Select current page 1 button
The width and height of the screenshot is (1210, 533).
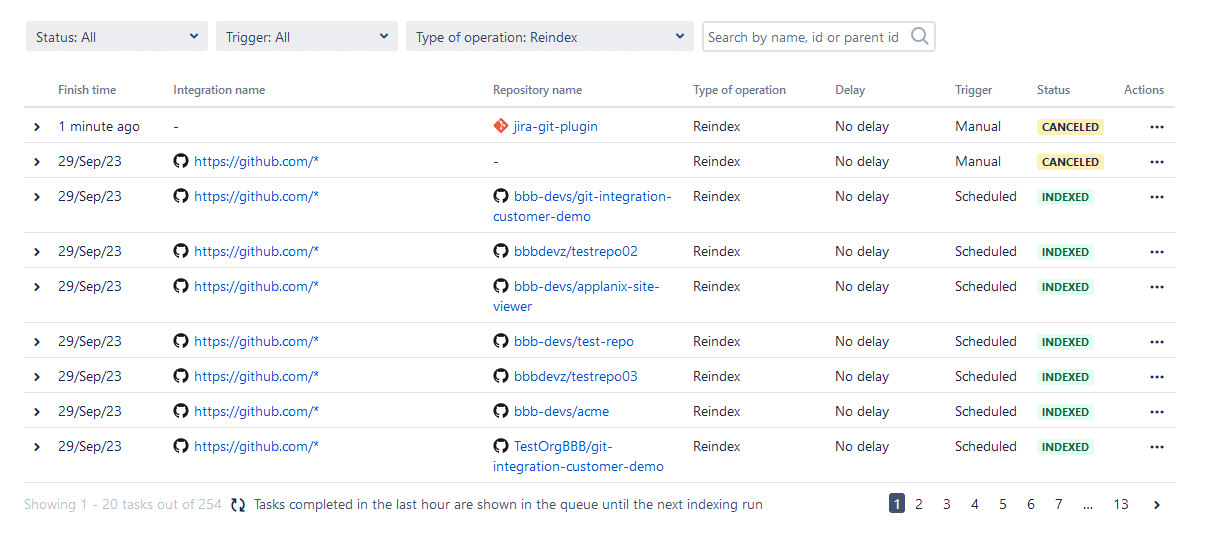(897, 504)
